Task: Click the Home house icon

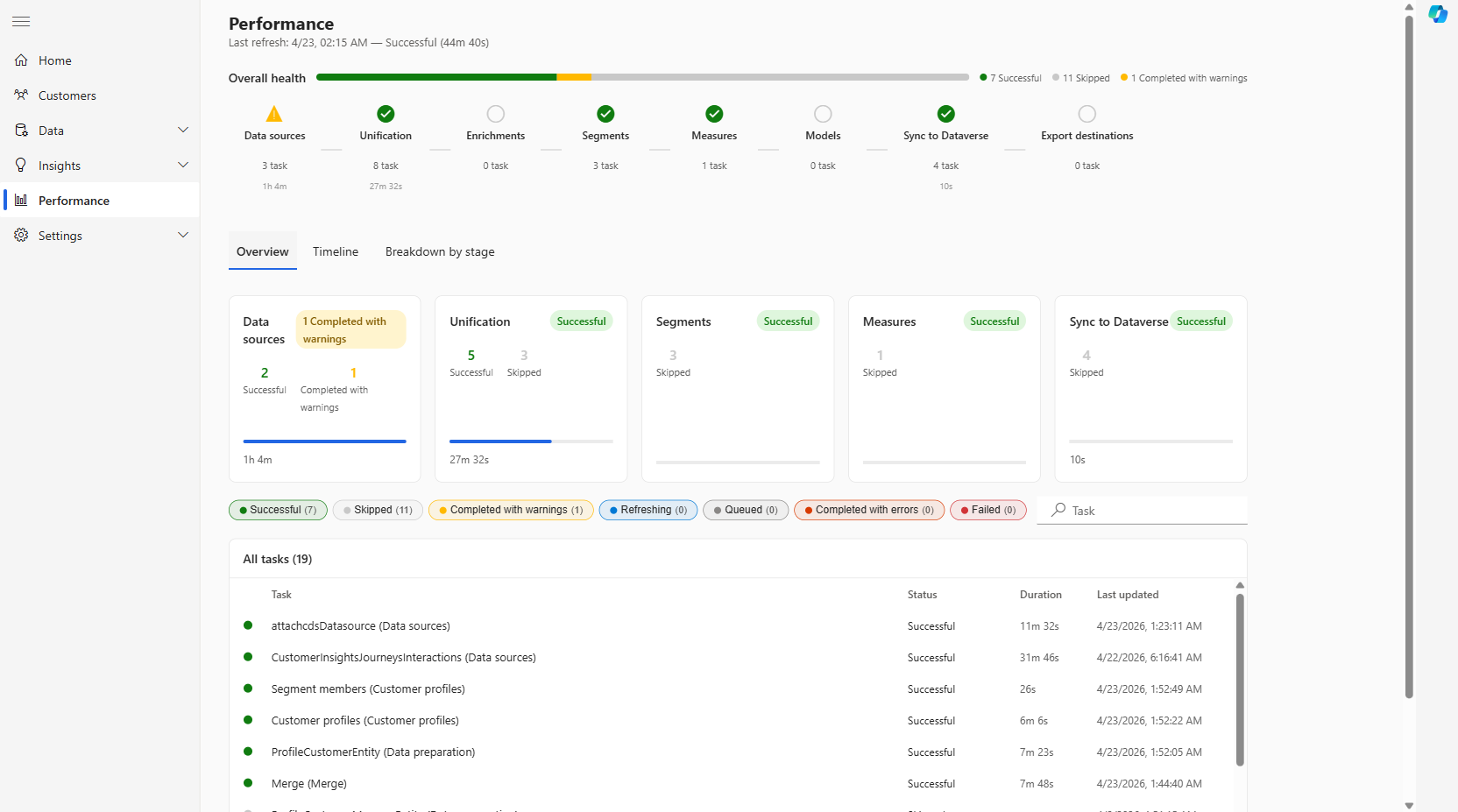Action: tap(21, 60)
